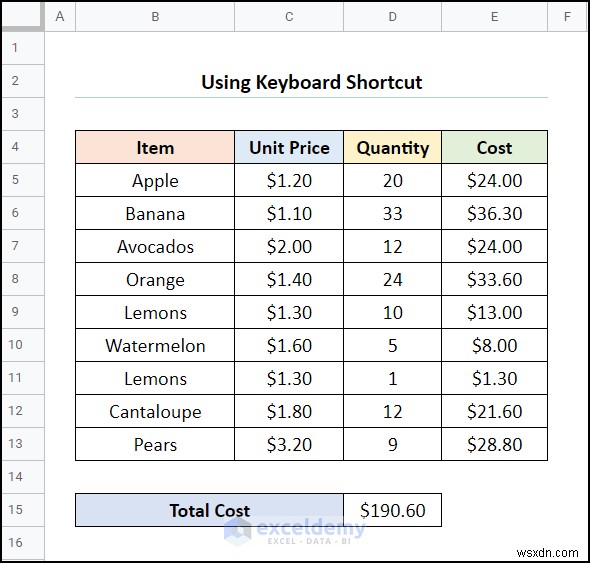The height and width of the screenshot is (563, 590).
Task: Select the Banana cell
Action: pyautogui.click(x=155, y=213)
